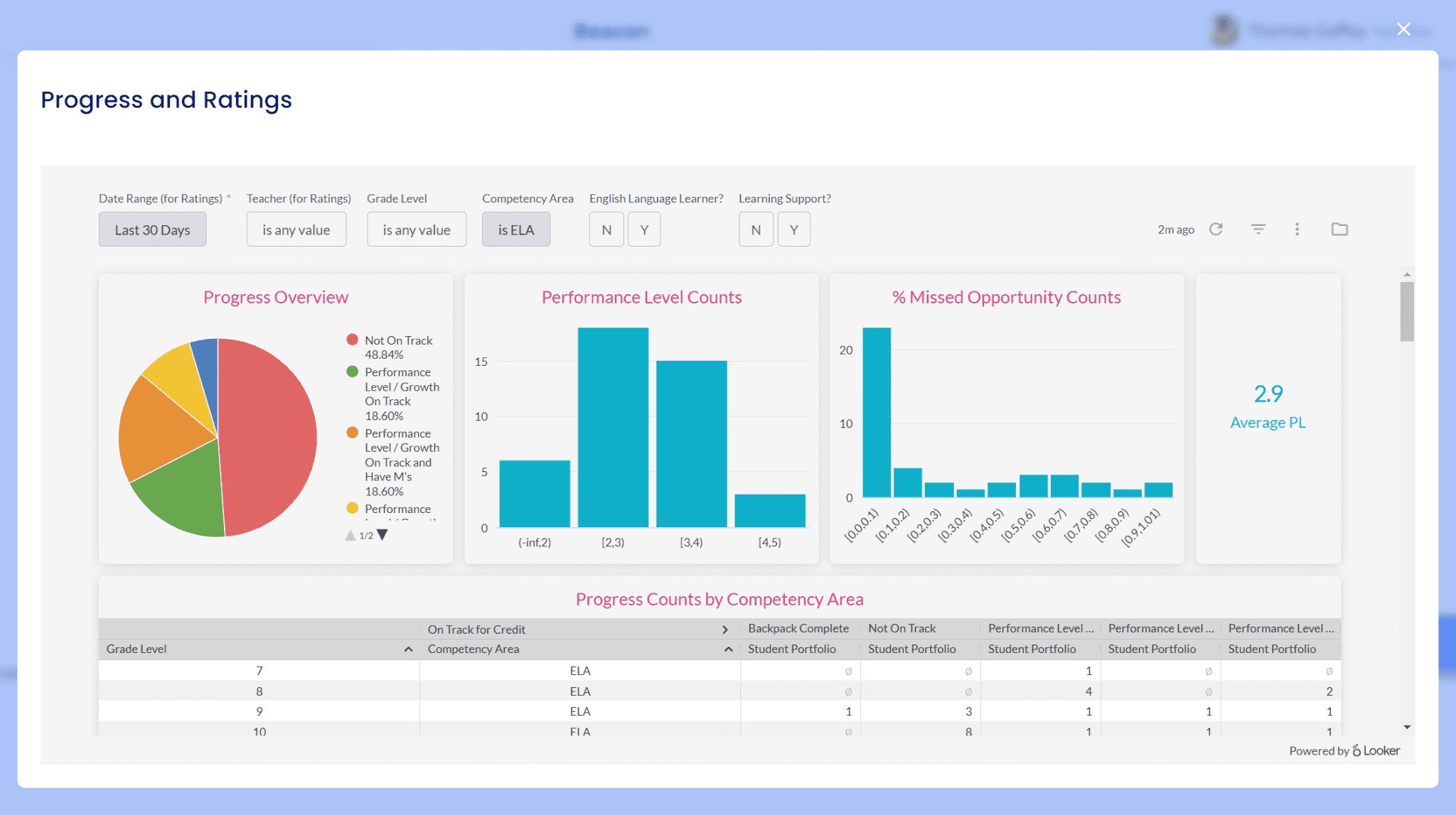The width and height of the screenshot is (1456, 815).
Task: Sort by Competency Area column header
Action: pyautogui.click(x=473, y=649)
